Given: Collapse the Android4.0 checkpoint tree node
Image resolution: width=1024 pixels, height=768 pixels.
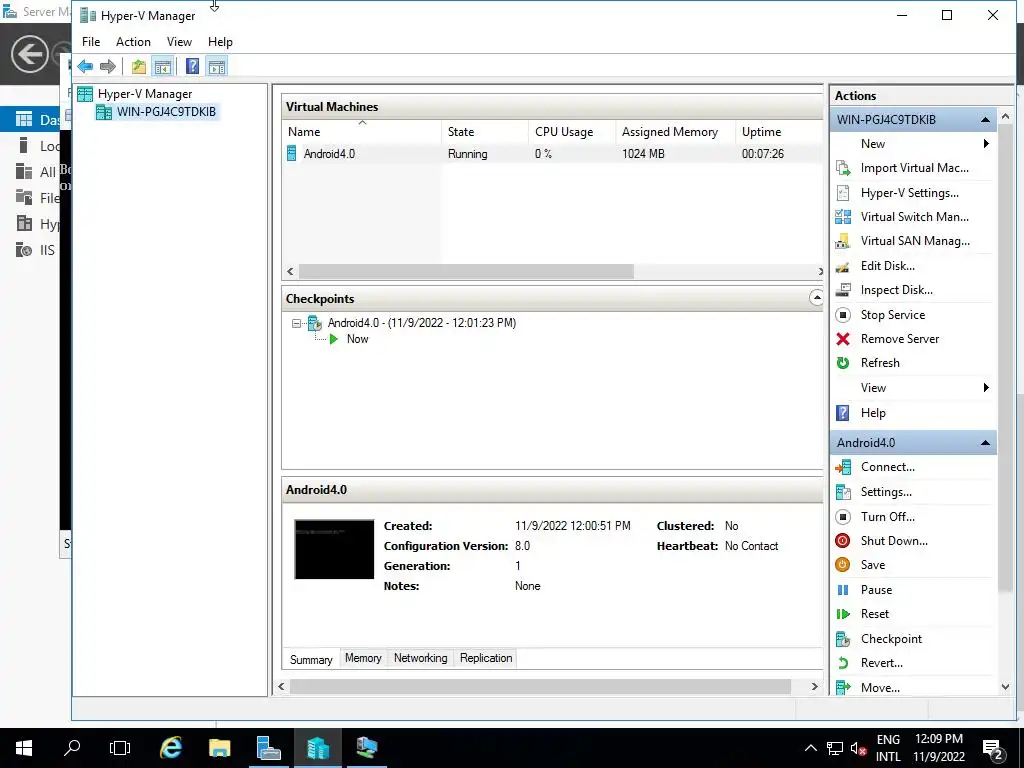Looking at the screenshot, I should 296,323.
